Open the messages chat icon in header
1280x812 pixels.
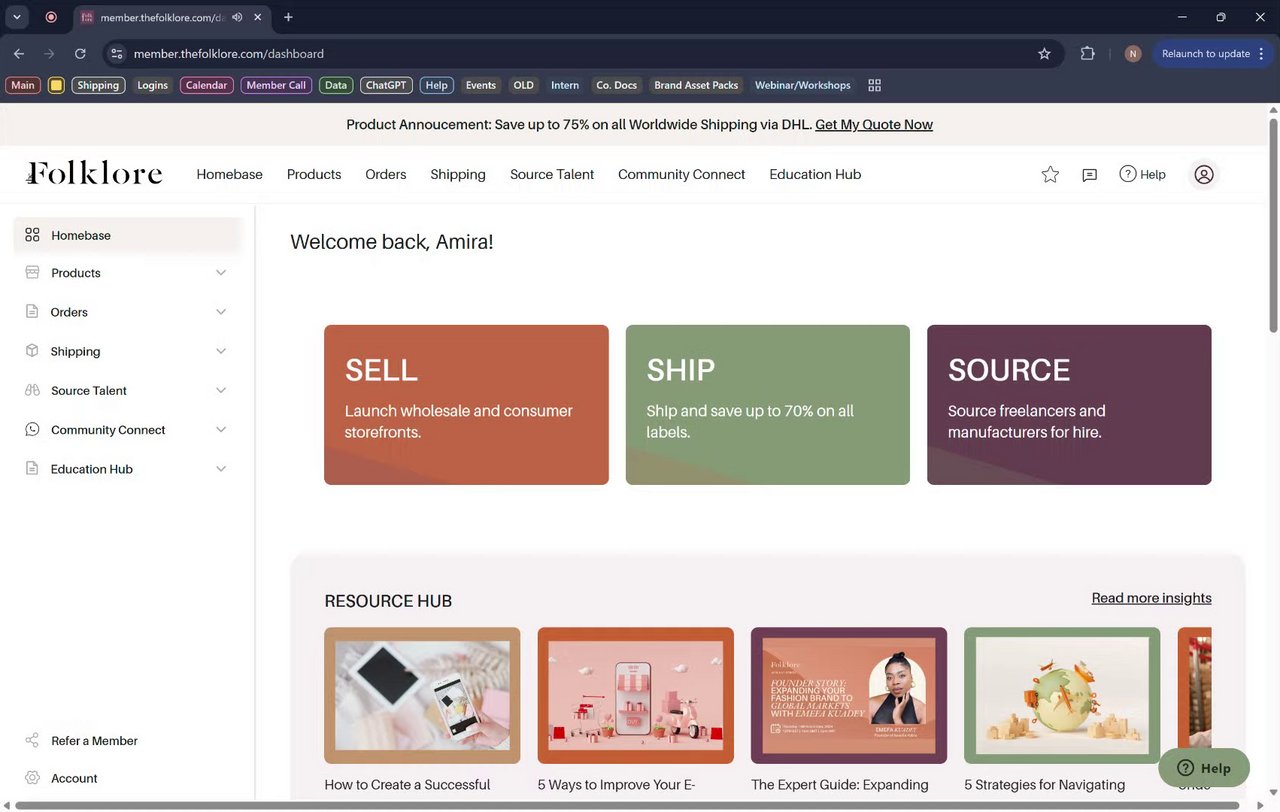click(x=1090, y=175)
